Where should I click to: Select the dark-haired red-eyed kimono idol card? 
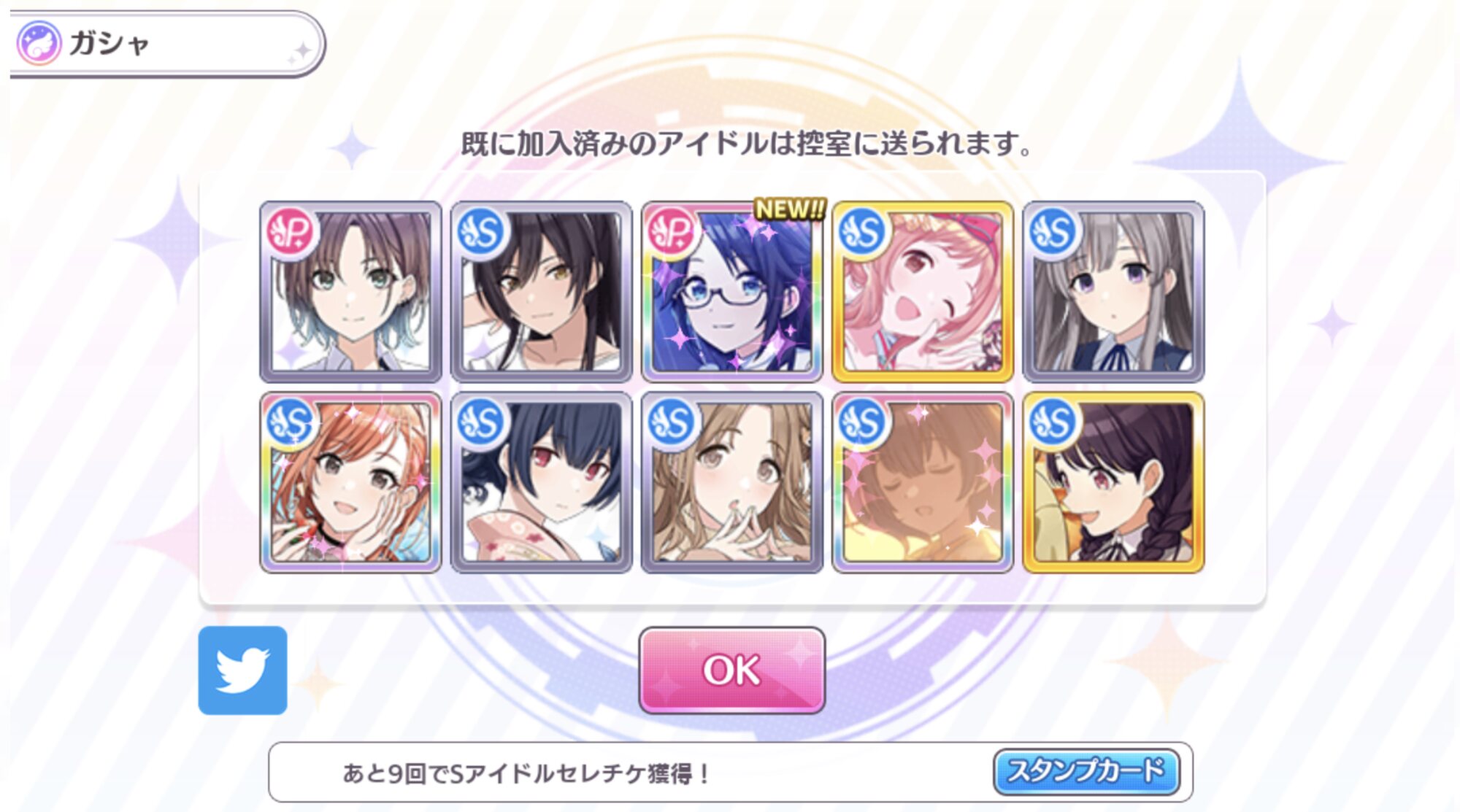pos(541,482)
